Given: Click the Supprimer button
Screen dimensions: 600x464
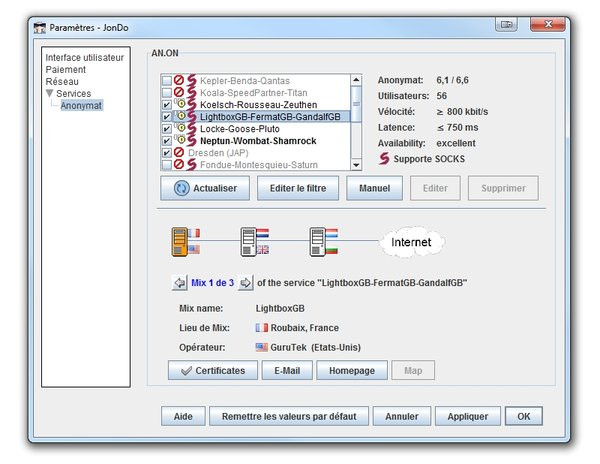Looking at the screenshot, I should [x=503, y=188].
